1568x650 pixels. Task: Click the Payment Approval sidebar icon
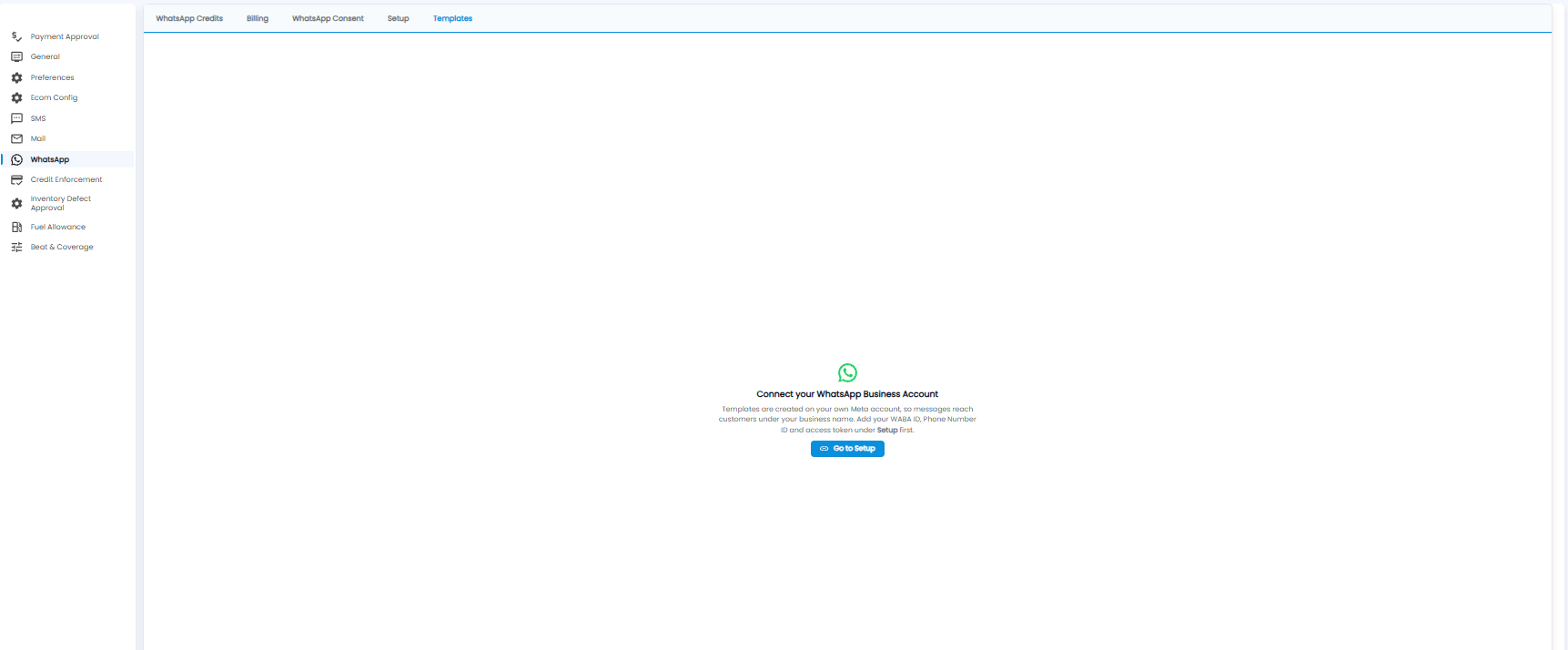point(16,36)
